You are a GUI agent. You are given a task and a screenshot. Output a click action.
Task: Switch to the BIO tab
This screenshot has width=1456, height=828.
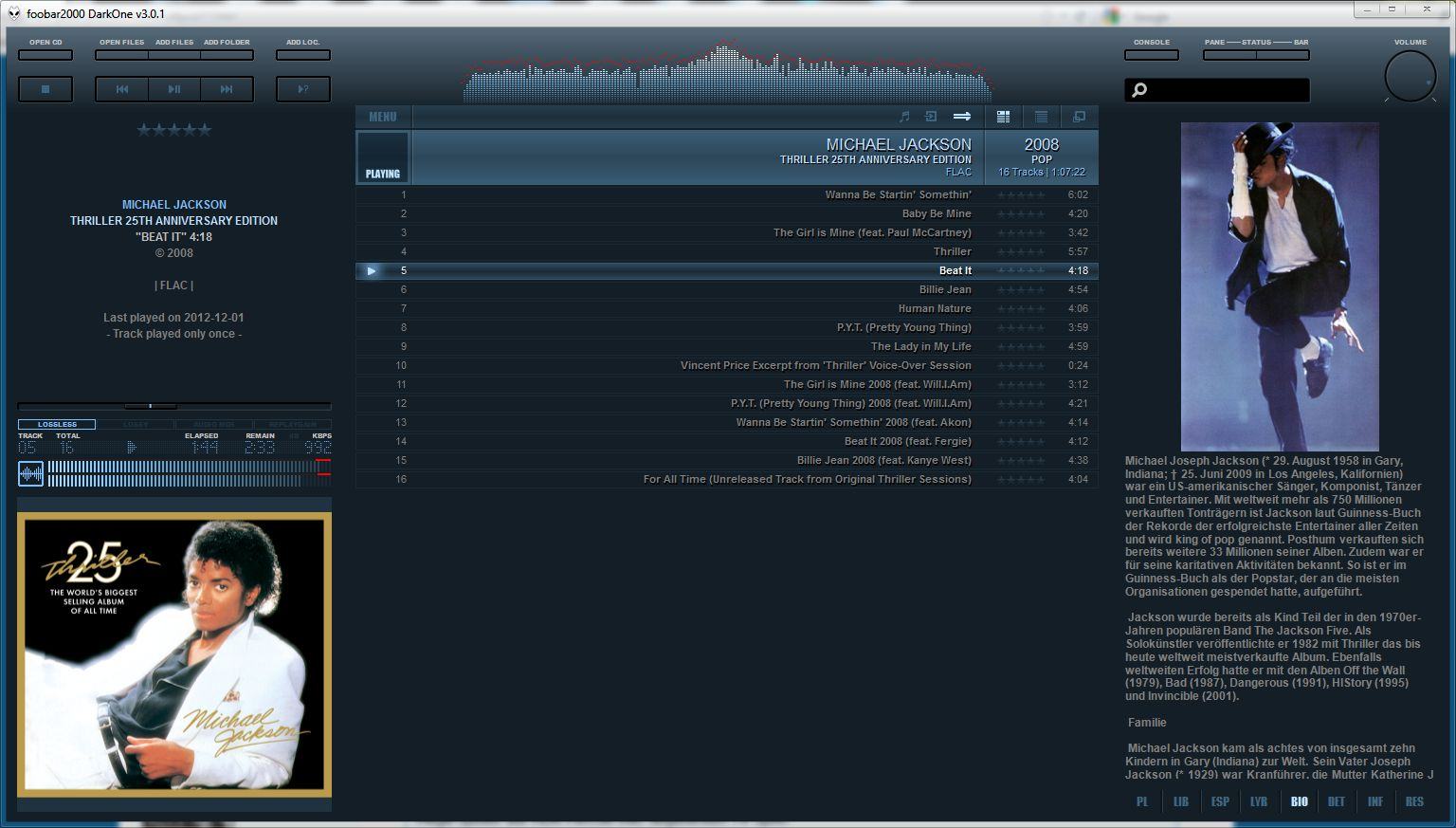[x=1299, y=801]
